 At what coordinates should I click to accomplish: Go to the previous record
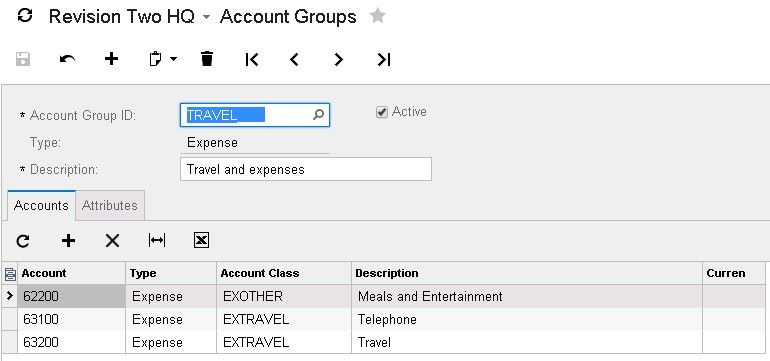coord(295,59)
